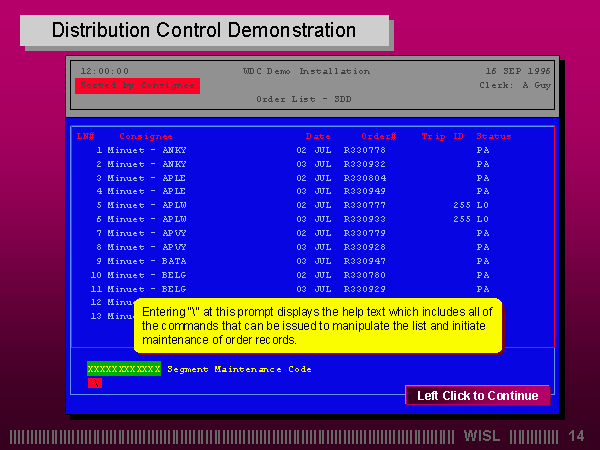
Task: Click status PA for order R330947
Action: [483, 261]
